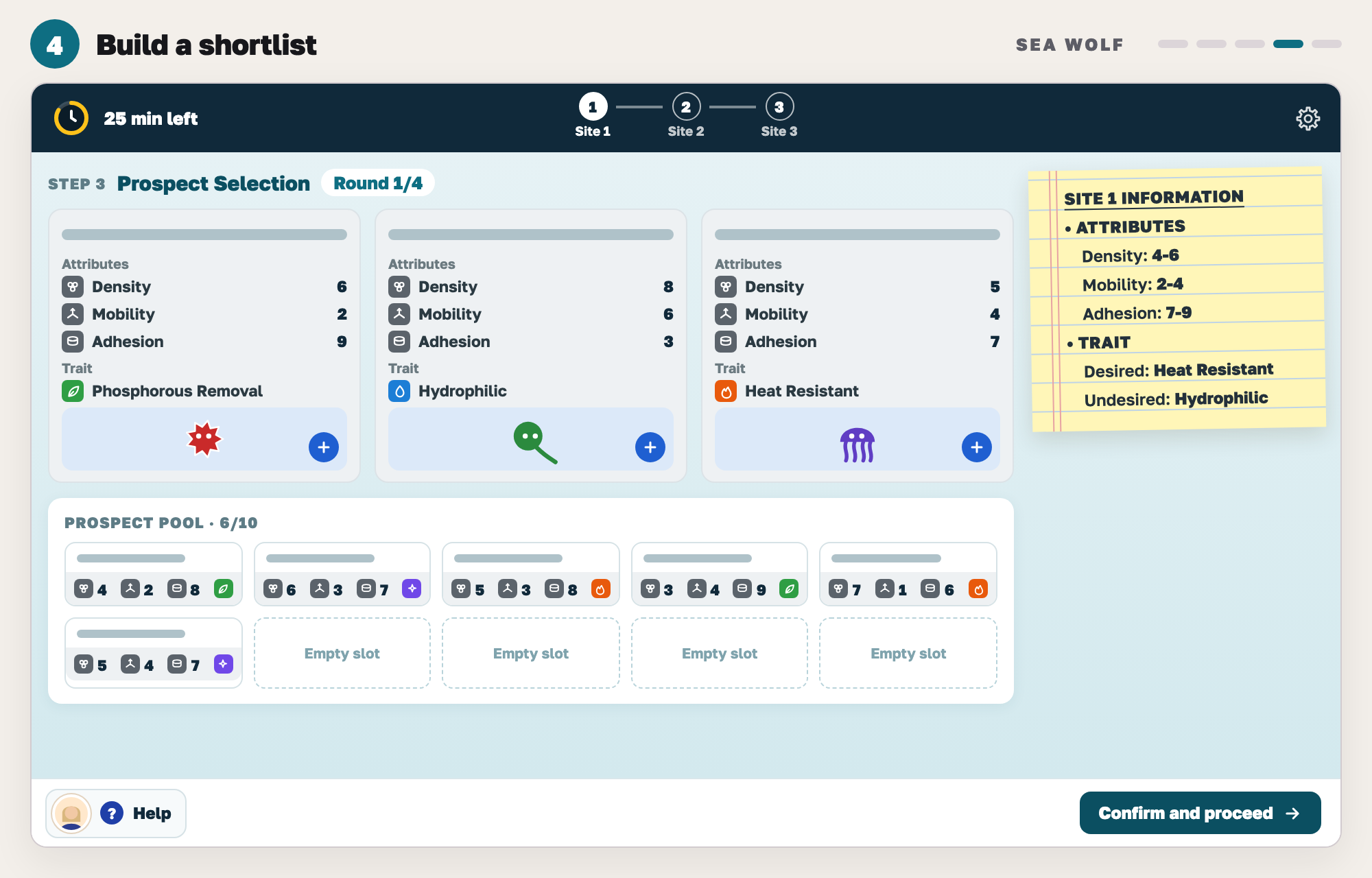Click 'Desired: Heat Resistant' on the note
The height and width of the screenshot is (878, 1372).
coord(1178,370)
